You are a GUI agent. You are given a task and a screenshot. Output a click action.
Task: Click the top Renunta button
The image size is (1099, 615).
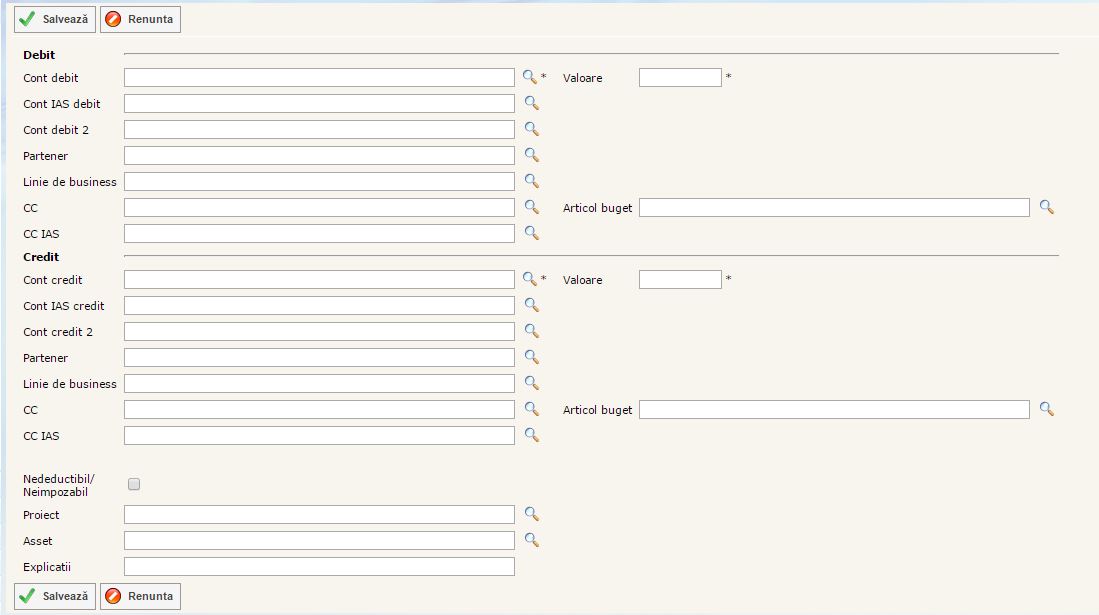pyautogui.click(x=140, y=19)
